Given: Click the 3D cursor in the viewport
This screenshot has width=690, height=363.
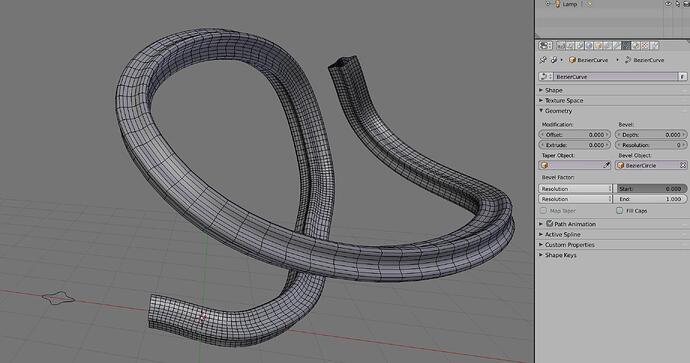Looking at the screenshot, I should pyautogui.click(x=202, y=317).
